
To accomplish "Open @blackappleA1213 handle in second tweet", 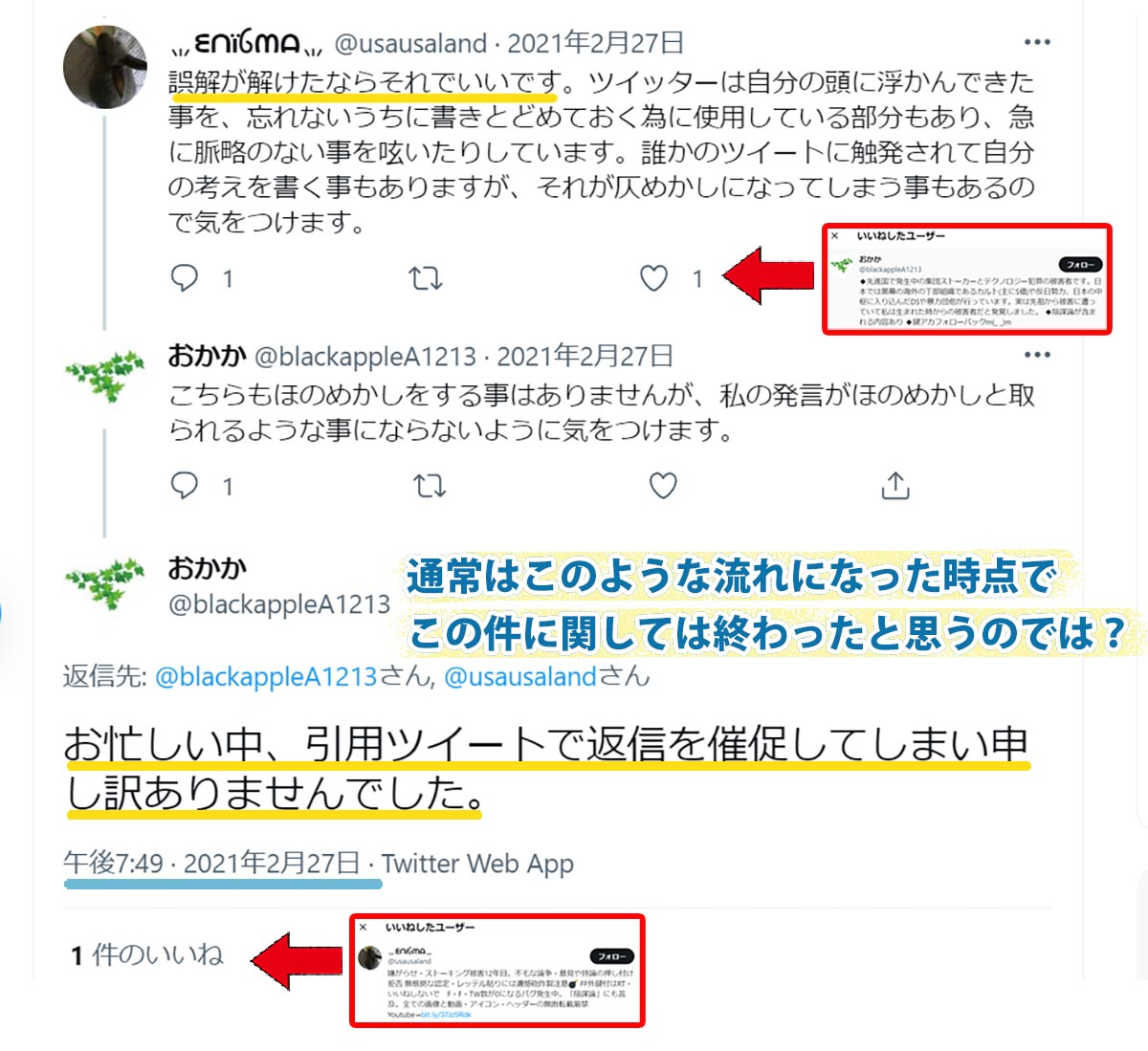I will [364, 357].
